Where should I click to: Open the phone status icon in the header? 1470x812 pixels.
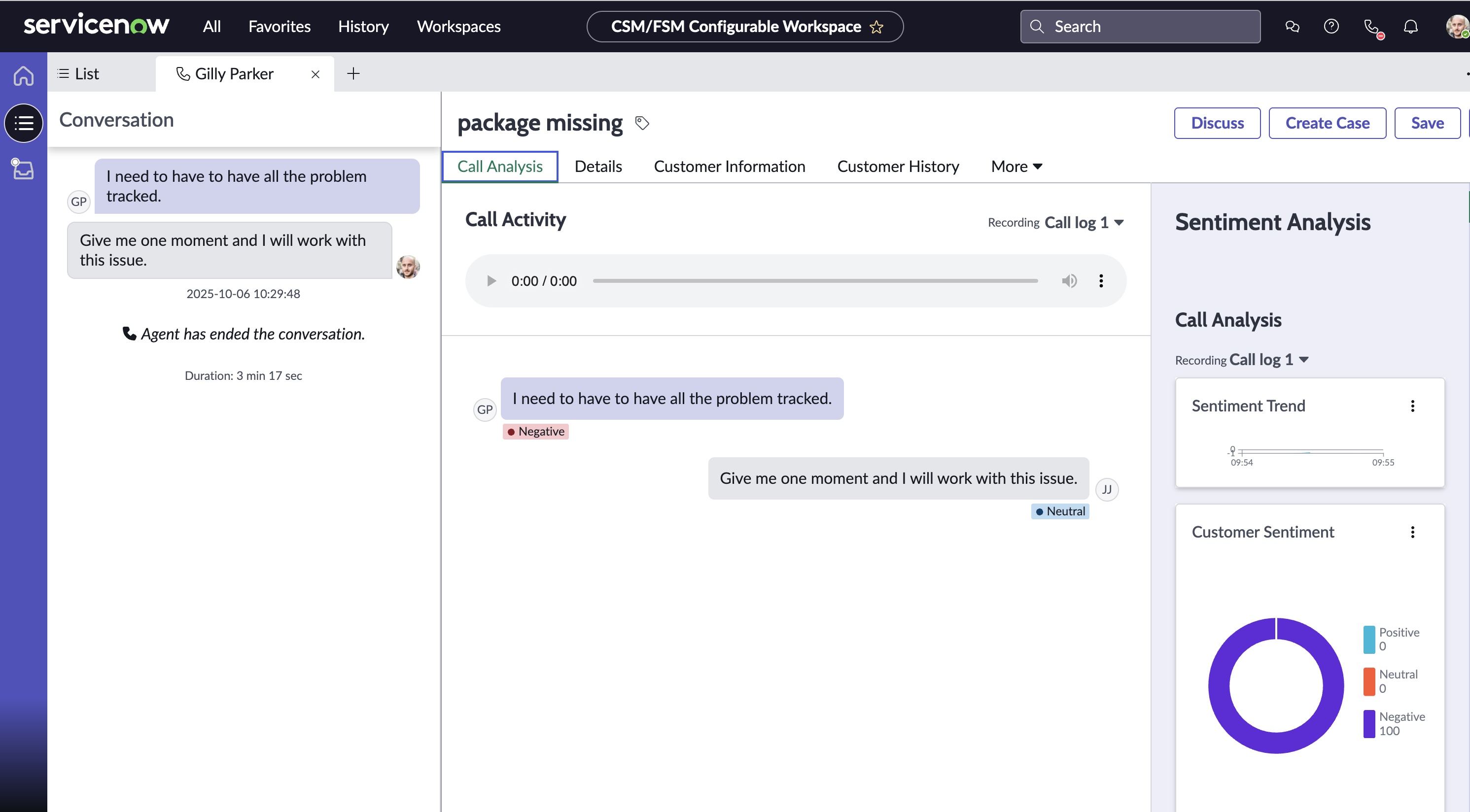(x=1373, y=28)
